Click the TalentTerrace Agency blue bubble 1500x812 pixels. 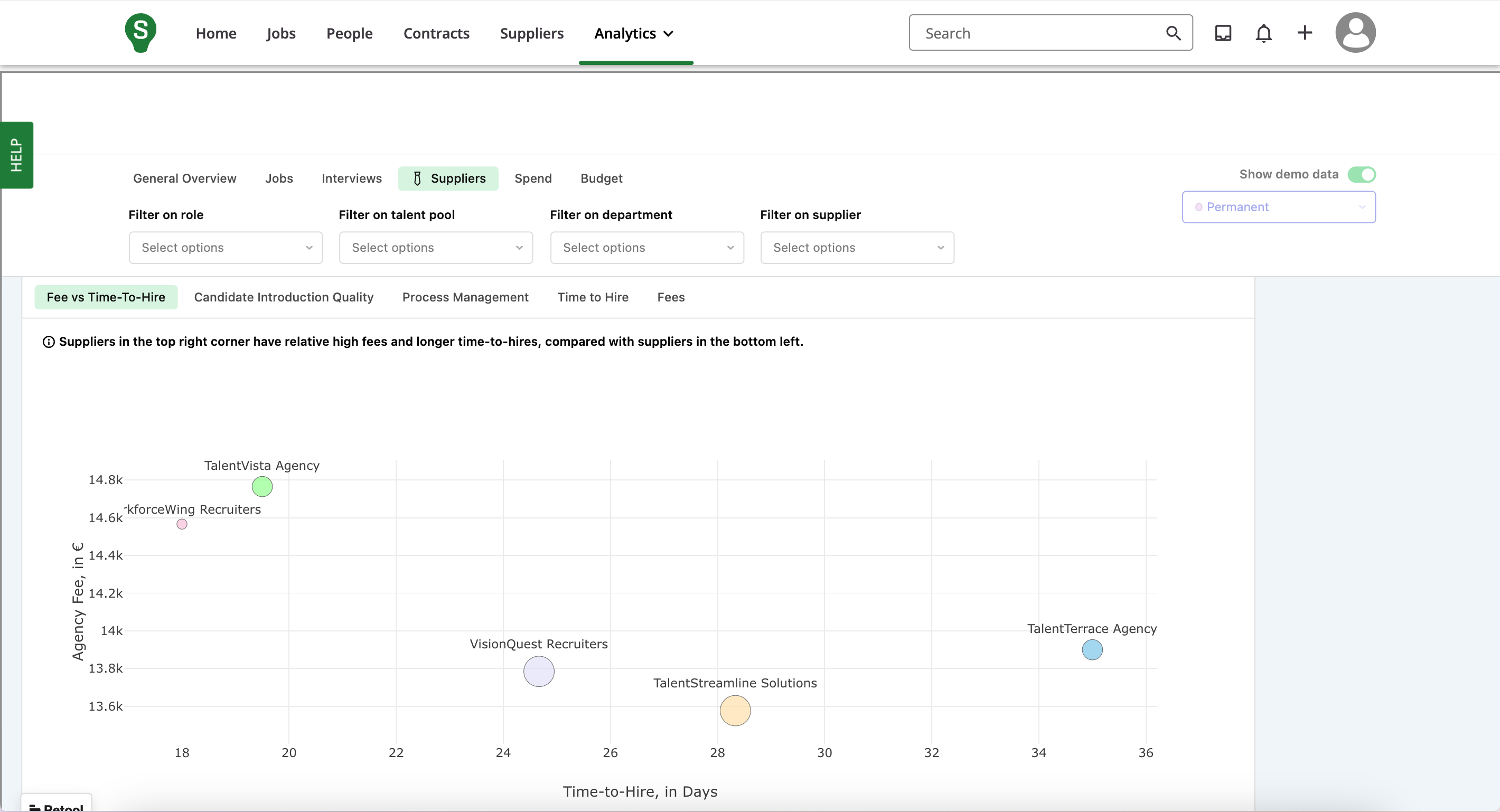(1092, 649)
